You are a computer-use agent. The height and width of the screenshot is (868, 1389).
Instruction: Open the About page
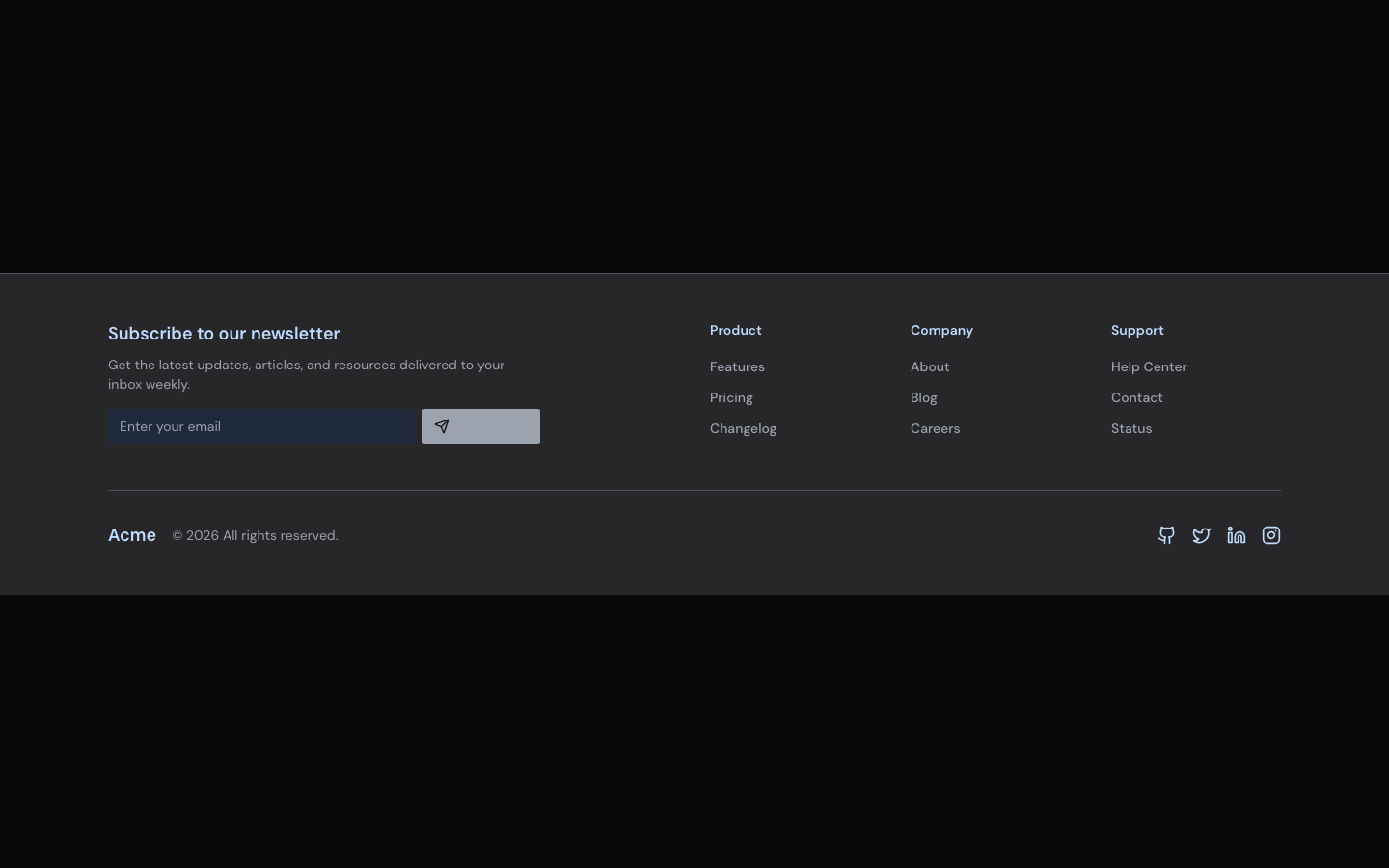point(930,366)
